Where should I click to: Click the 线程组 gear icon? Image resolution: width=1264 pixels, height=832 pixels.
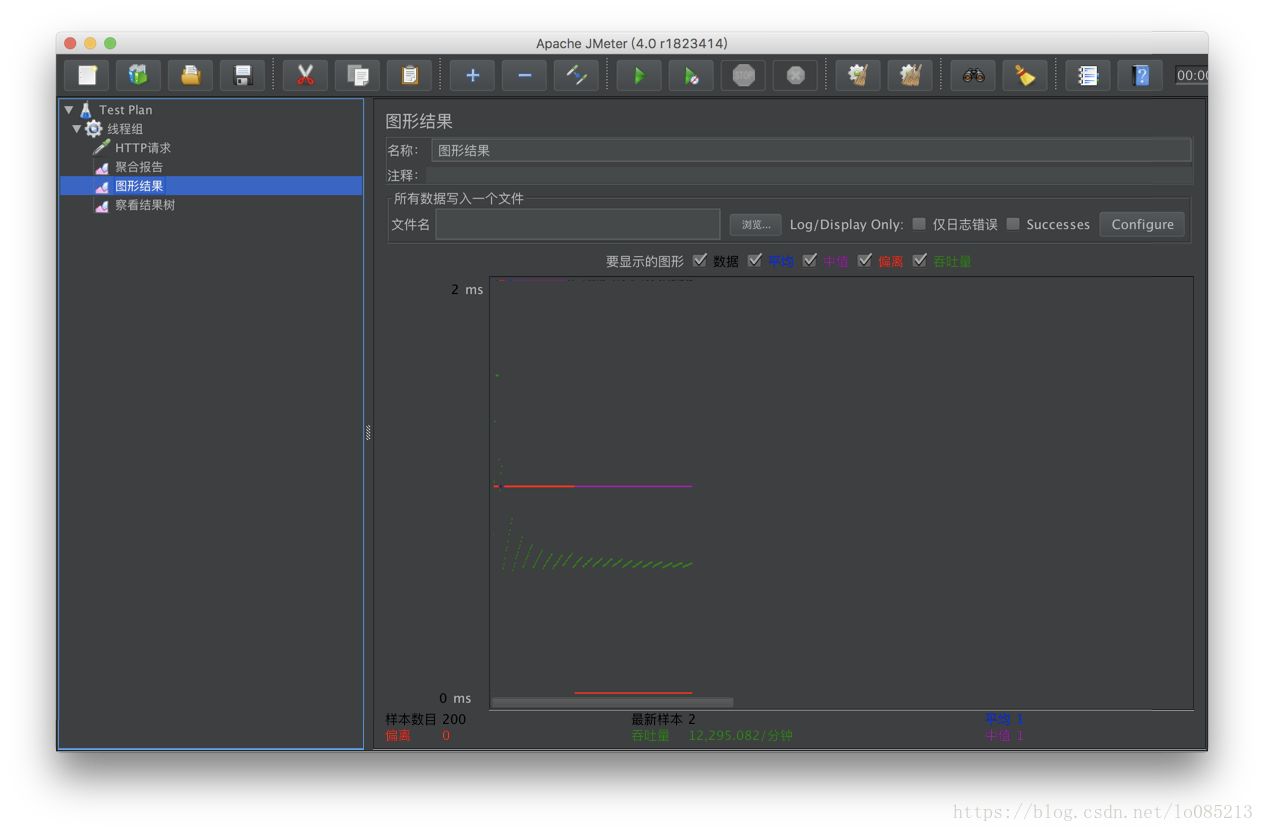(x=93, y=129)
